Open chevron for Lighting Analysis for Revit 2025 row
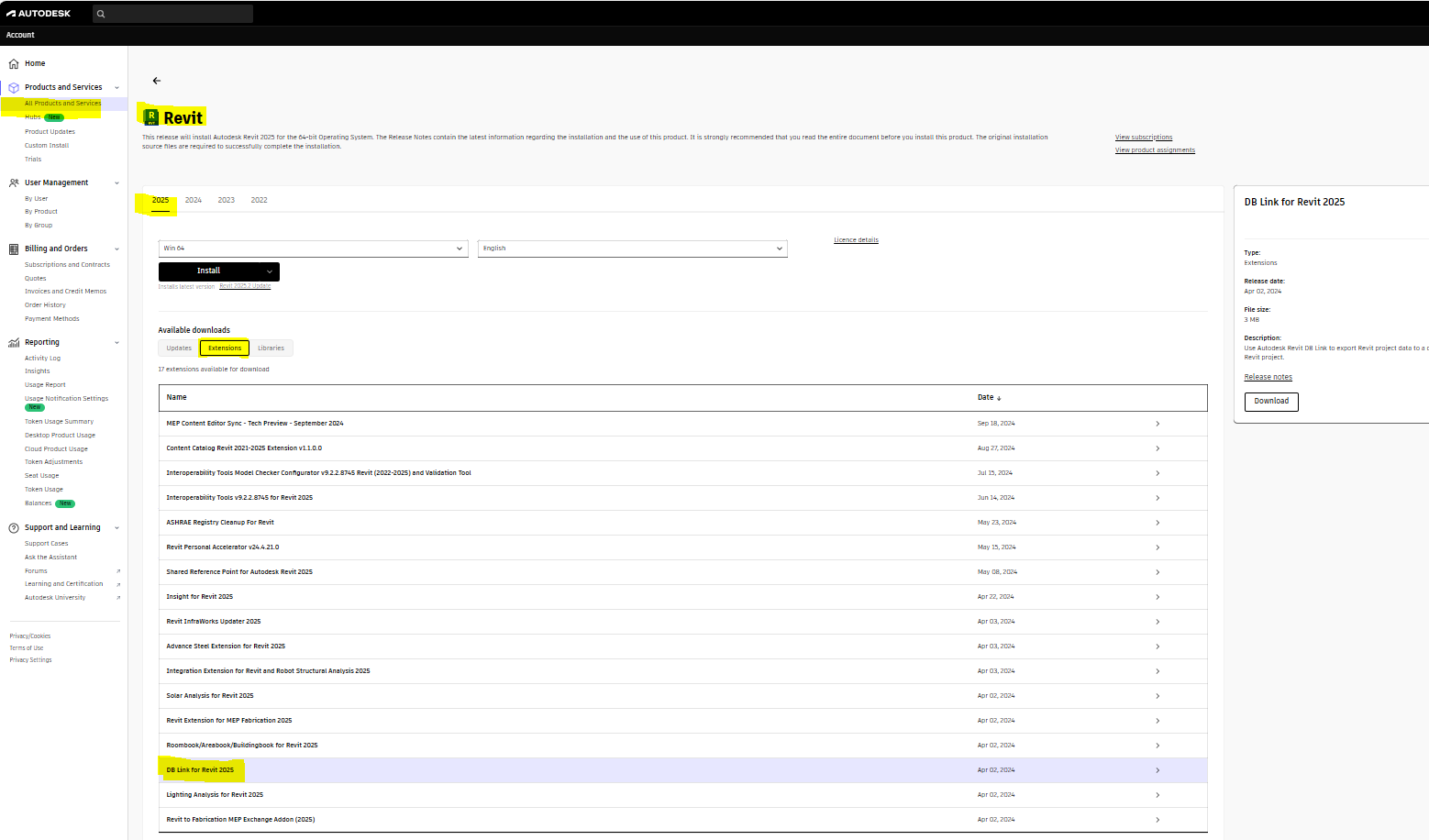This screenshot has width=1429, height=840. [x=1158, y=795]
